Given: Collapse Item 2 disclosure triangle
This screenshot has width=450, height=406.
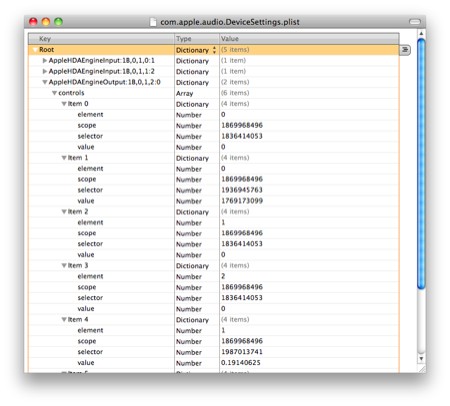Looking at the screenshot, I should click(x=64, y=212).
